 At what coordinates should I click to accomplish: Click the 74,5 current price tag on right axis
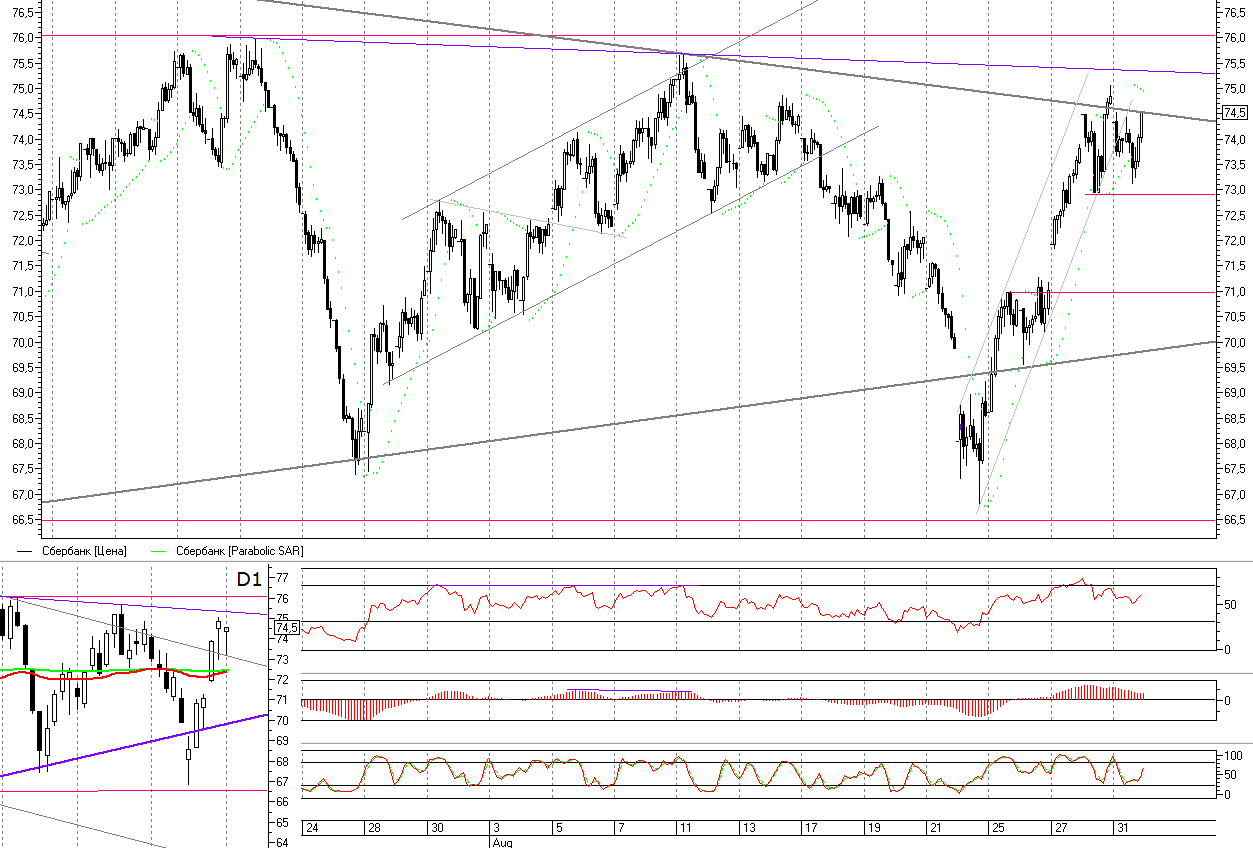pos(1234,113)
